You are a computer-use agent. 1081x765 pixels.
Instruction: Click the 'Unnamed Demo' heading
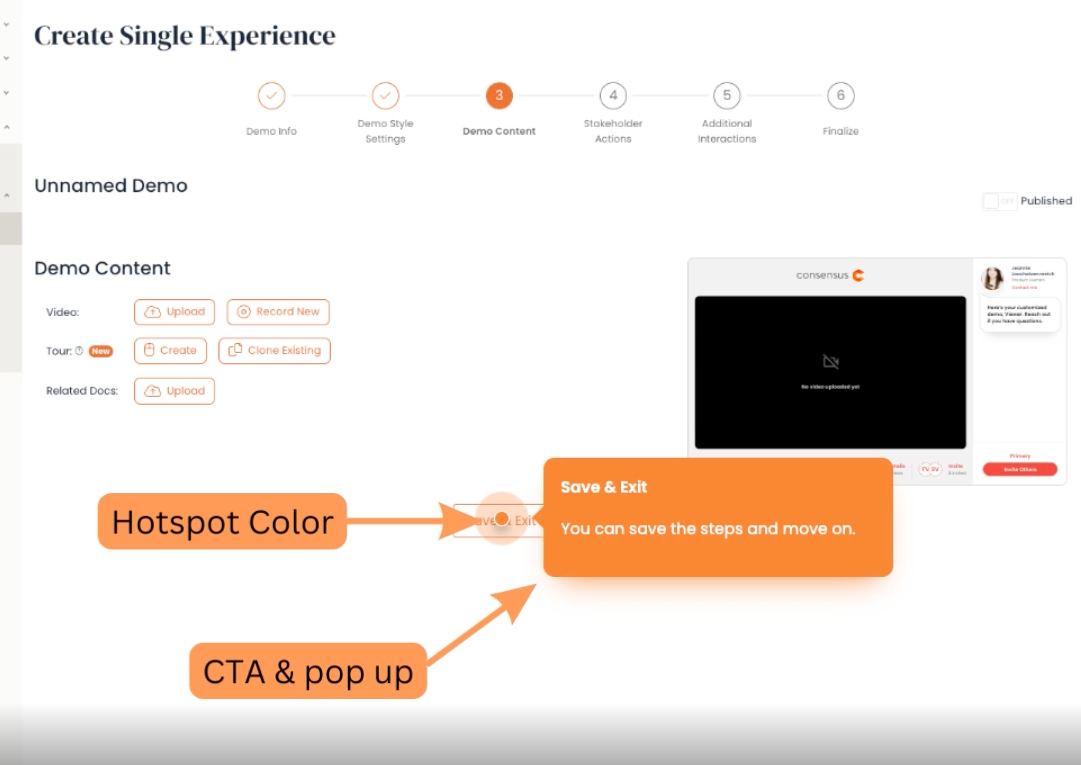click(x=111, y=185)
